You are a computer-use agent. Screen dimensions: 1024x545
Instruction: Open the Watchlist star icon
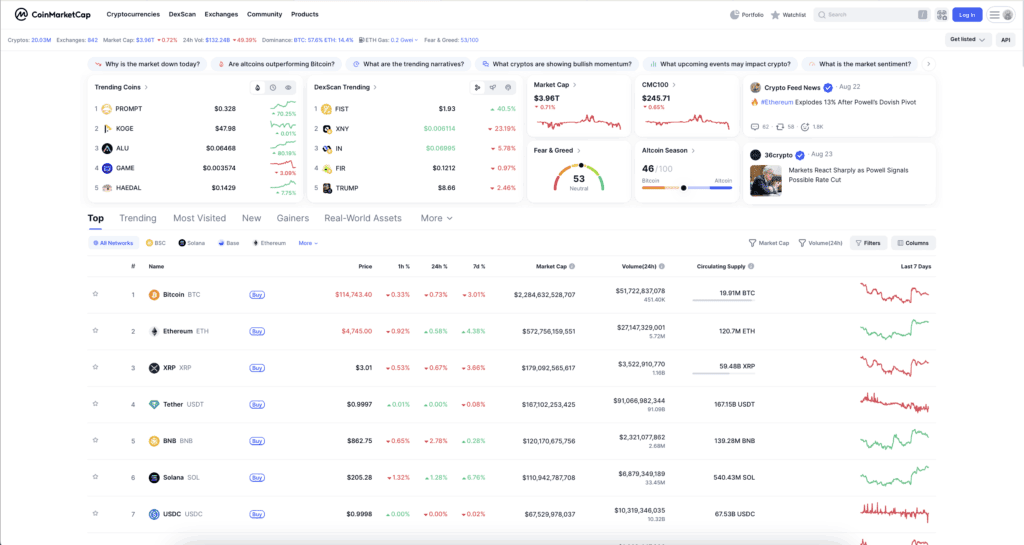[775, 14]
